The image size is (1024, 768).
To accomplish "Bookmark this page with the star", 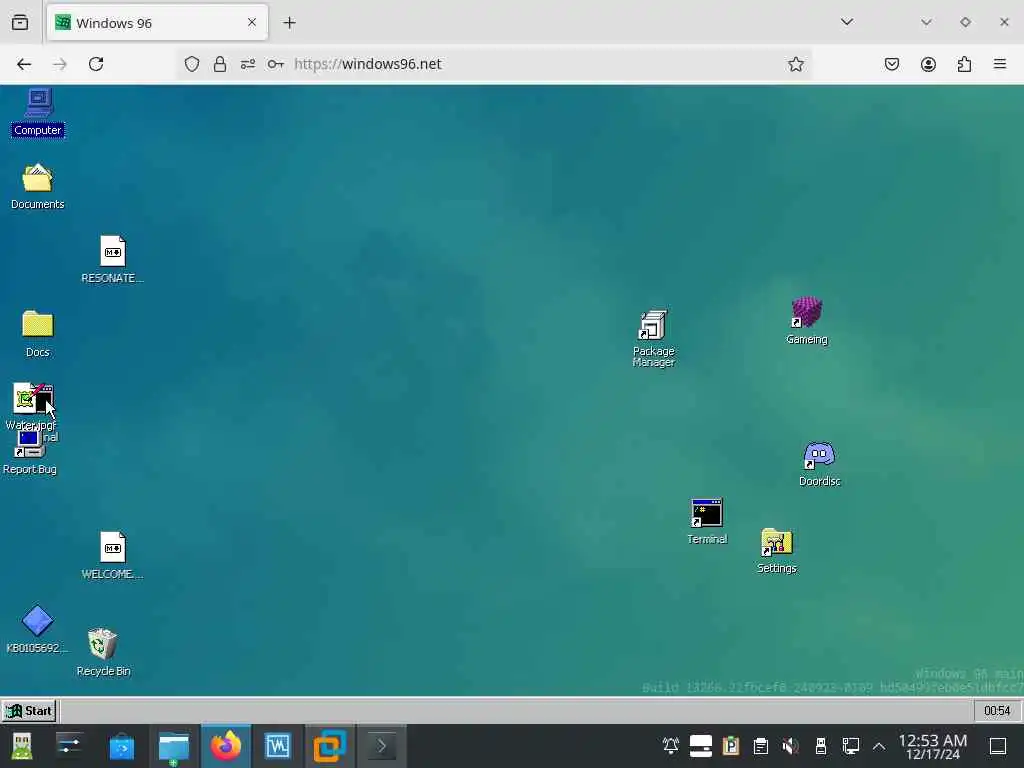I will (x=795, y=64).
